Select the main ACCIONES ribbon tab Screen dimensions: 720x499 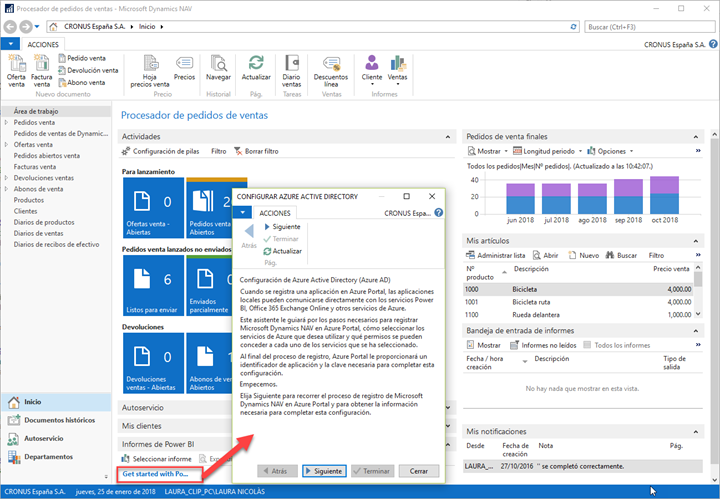pos(43,45)
